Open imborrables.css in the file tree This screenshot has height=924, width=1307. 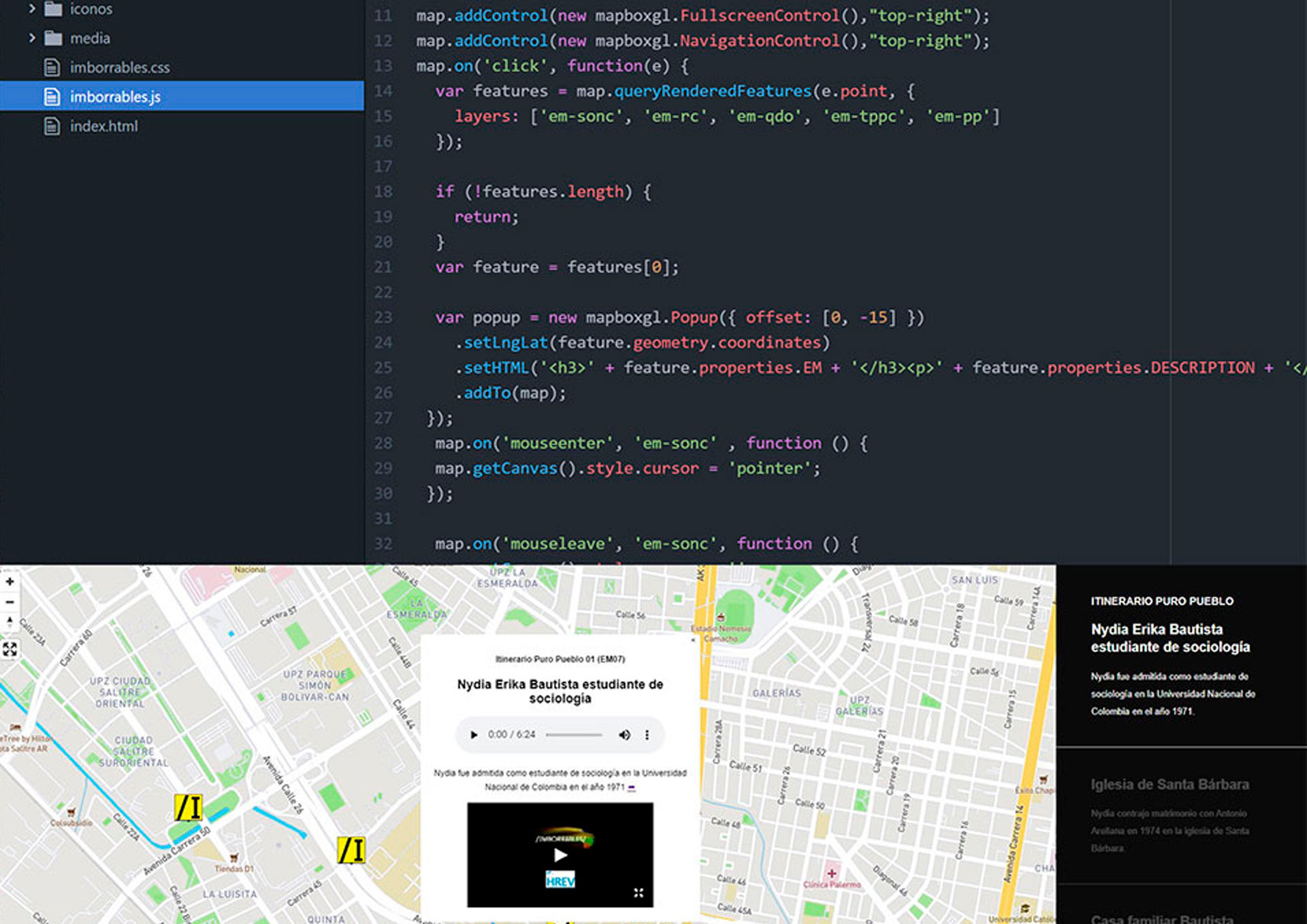[120, 67]
